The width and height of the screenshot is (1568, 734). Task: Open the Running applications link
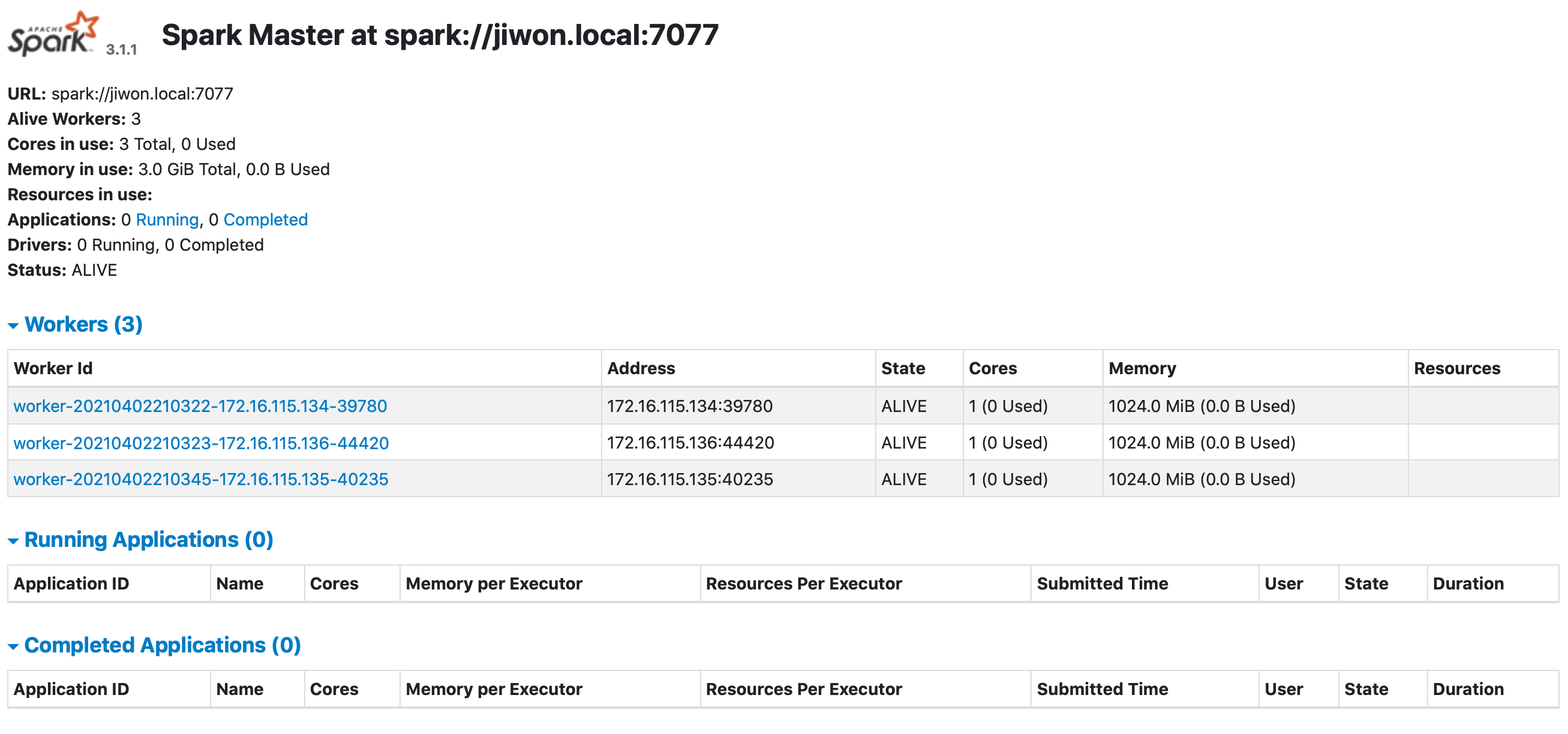[167, 219]
